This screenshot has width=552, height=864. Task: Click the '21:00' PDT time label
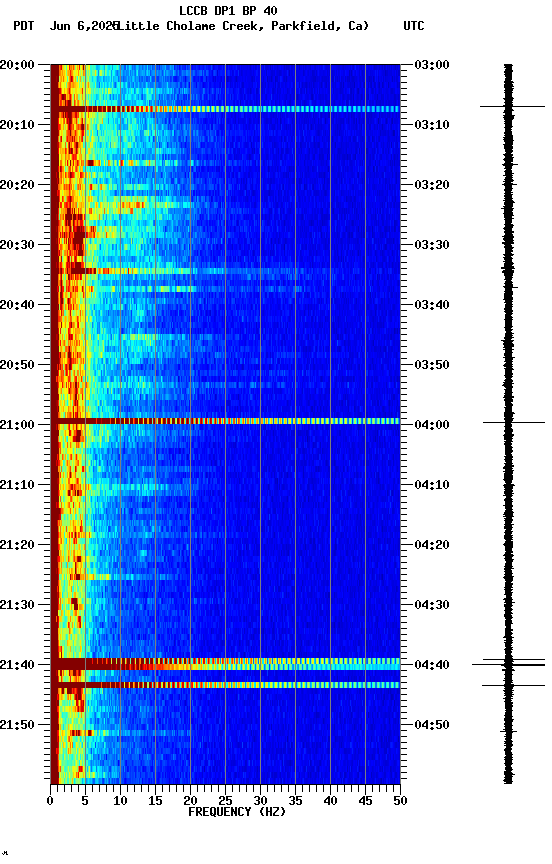(x=17, y=425)
